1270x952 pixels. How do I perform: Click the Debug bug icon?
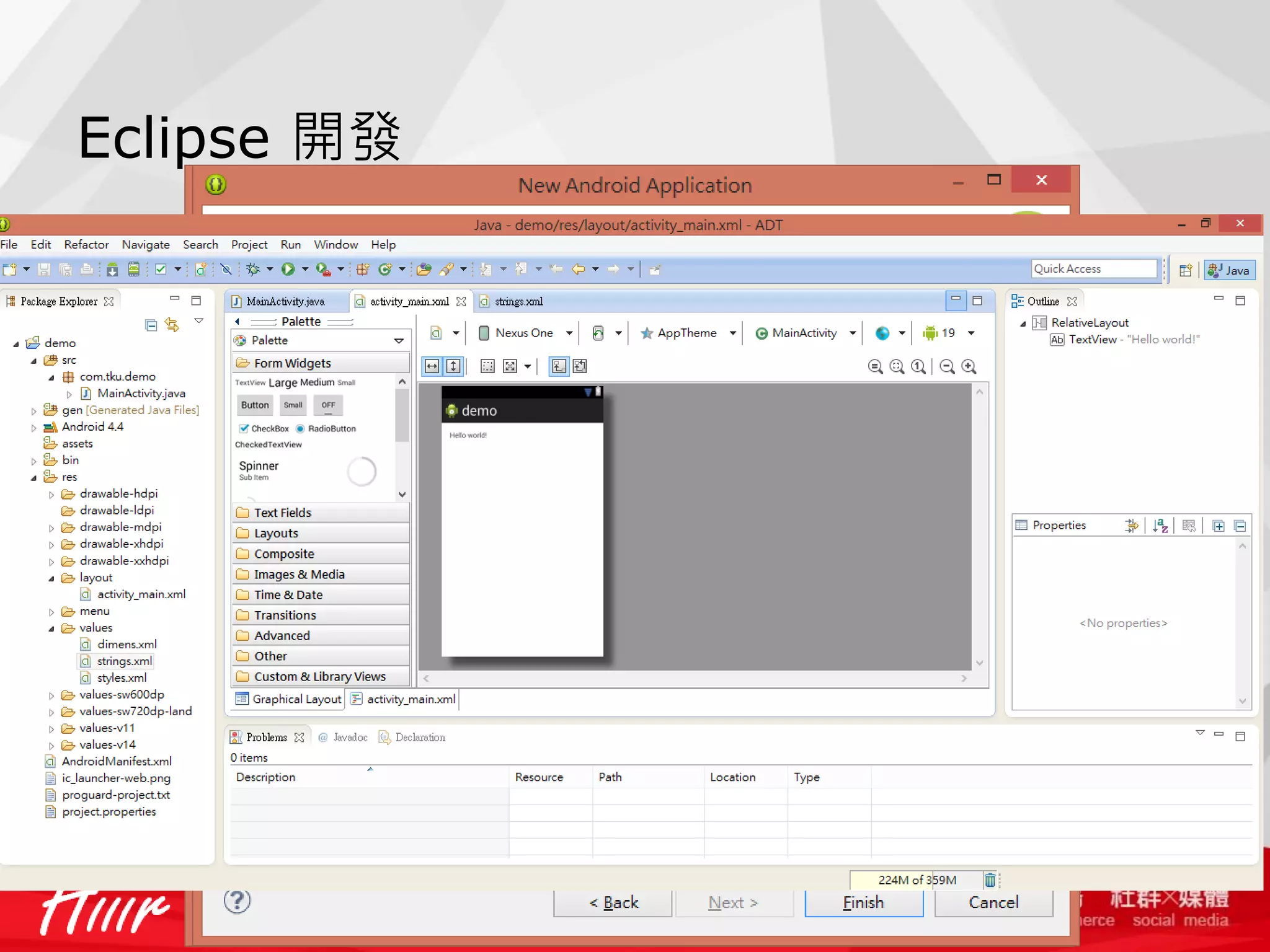coord(252,269)
